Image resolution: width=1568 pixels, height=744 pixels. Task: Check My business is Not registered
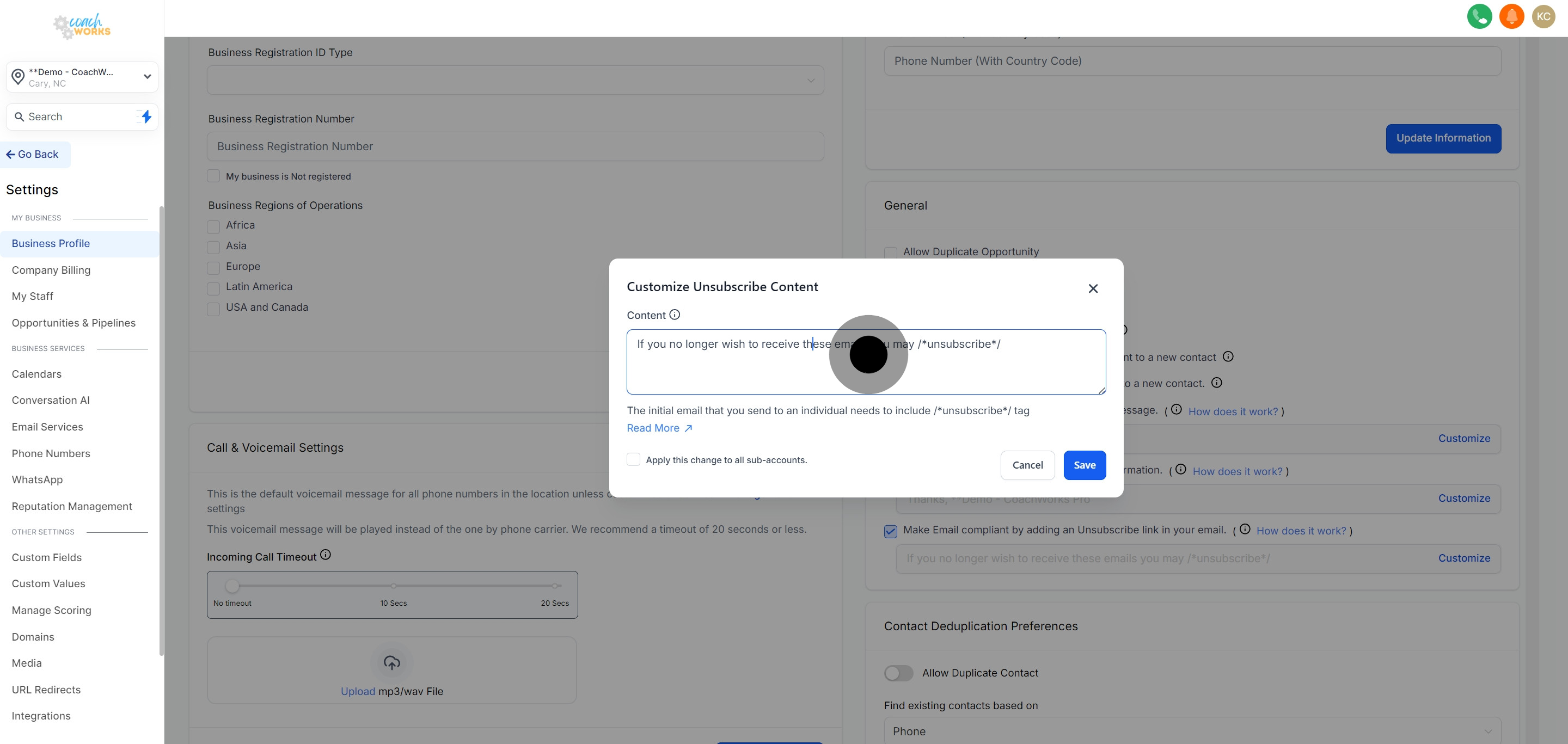(213, 176)
